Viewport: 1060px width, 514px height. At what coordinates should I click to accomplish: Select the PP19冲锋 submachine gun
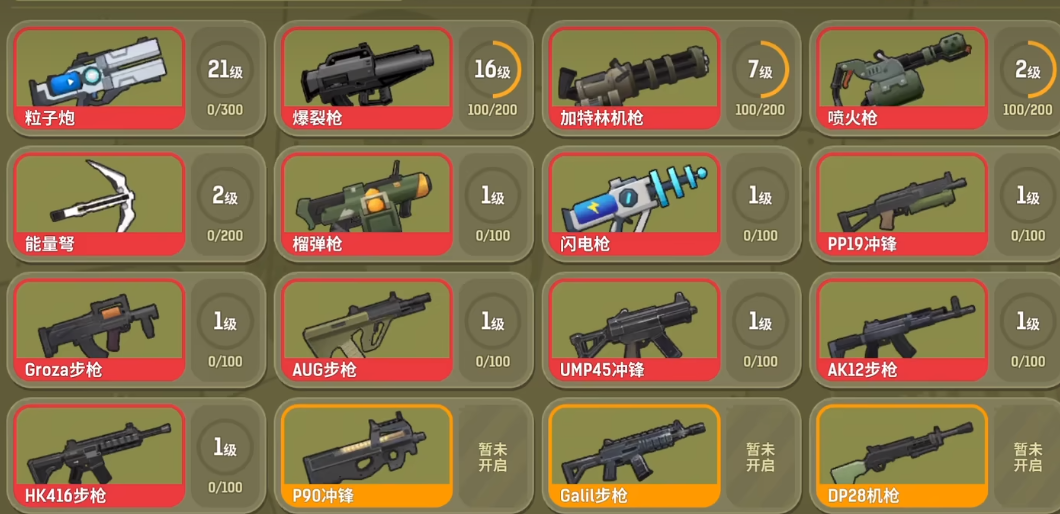[x=902, y=204]
